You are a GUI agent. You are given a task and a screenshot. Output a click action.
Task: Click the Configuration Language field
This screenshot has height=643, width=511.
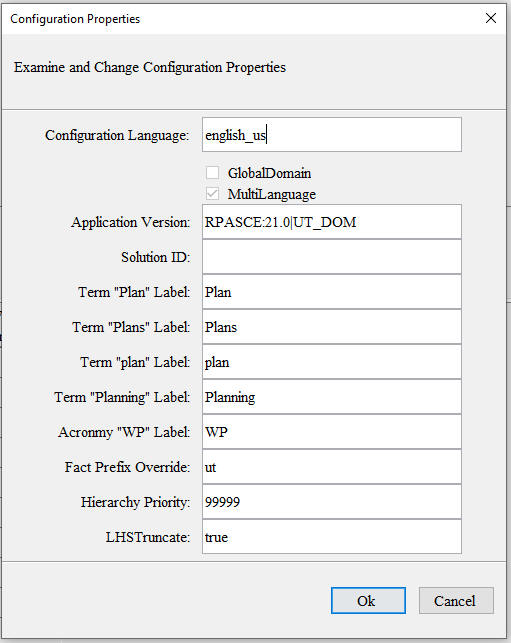tap(332, 135)
